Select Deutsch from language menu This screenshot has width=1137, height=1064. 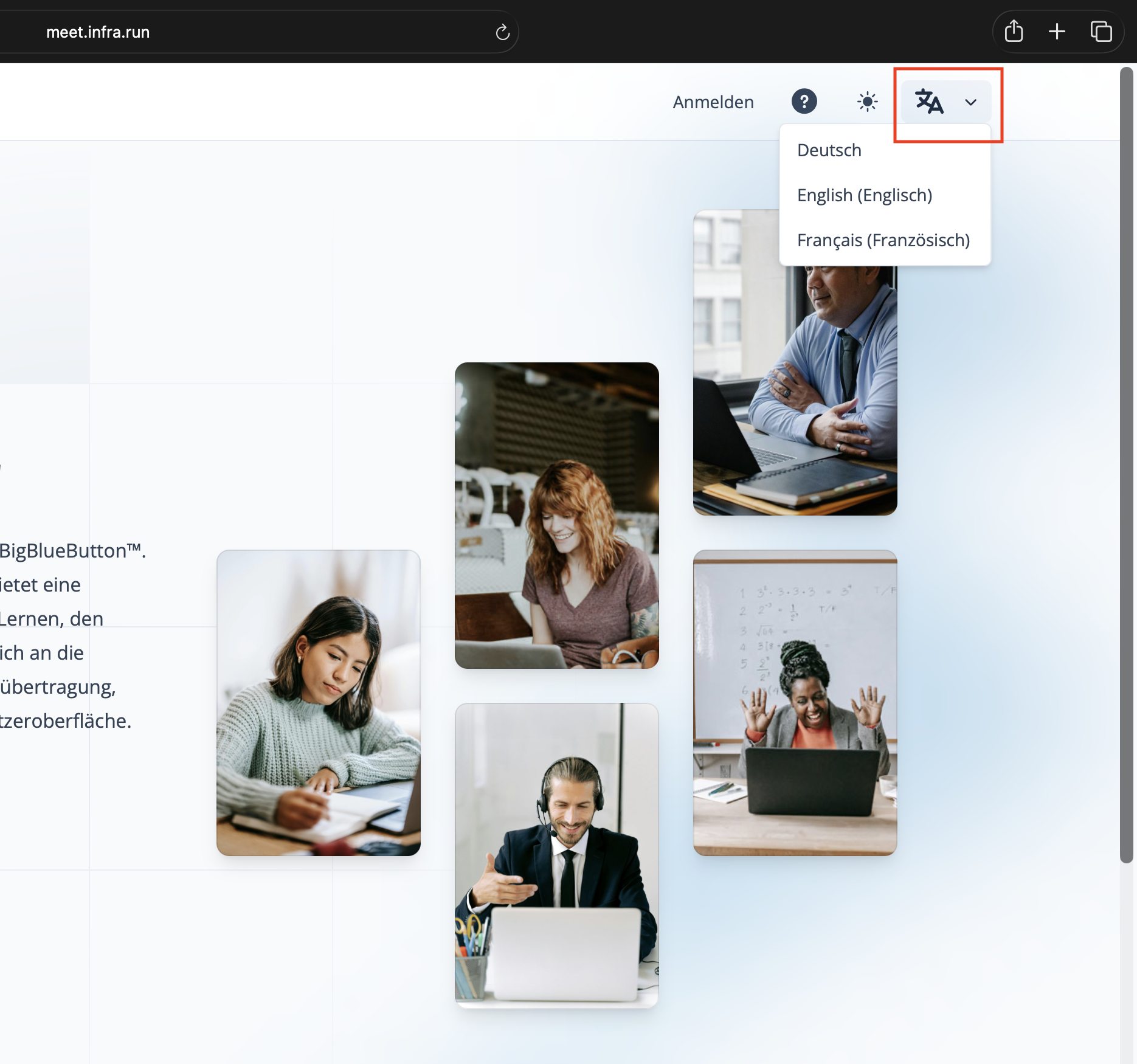[829, 150]
